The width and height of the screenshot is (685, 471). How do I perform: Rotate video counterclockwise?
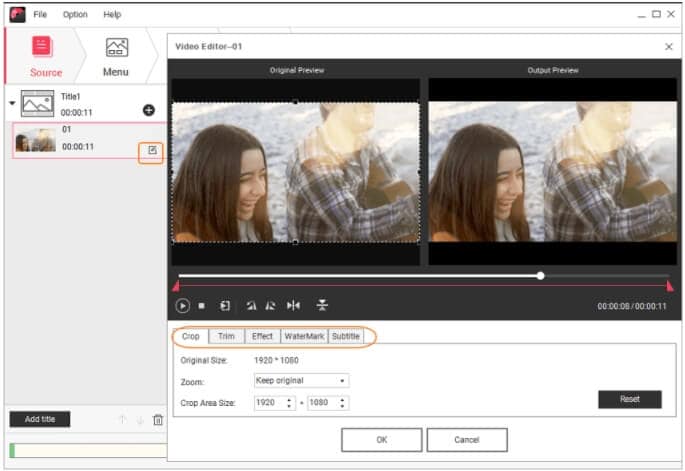coord(251,306)
